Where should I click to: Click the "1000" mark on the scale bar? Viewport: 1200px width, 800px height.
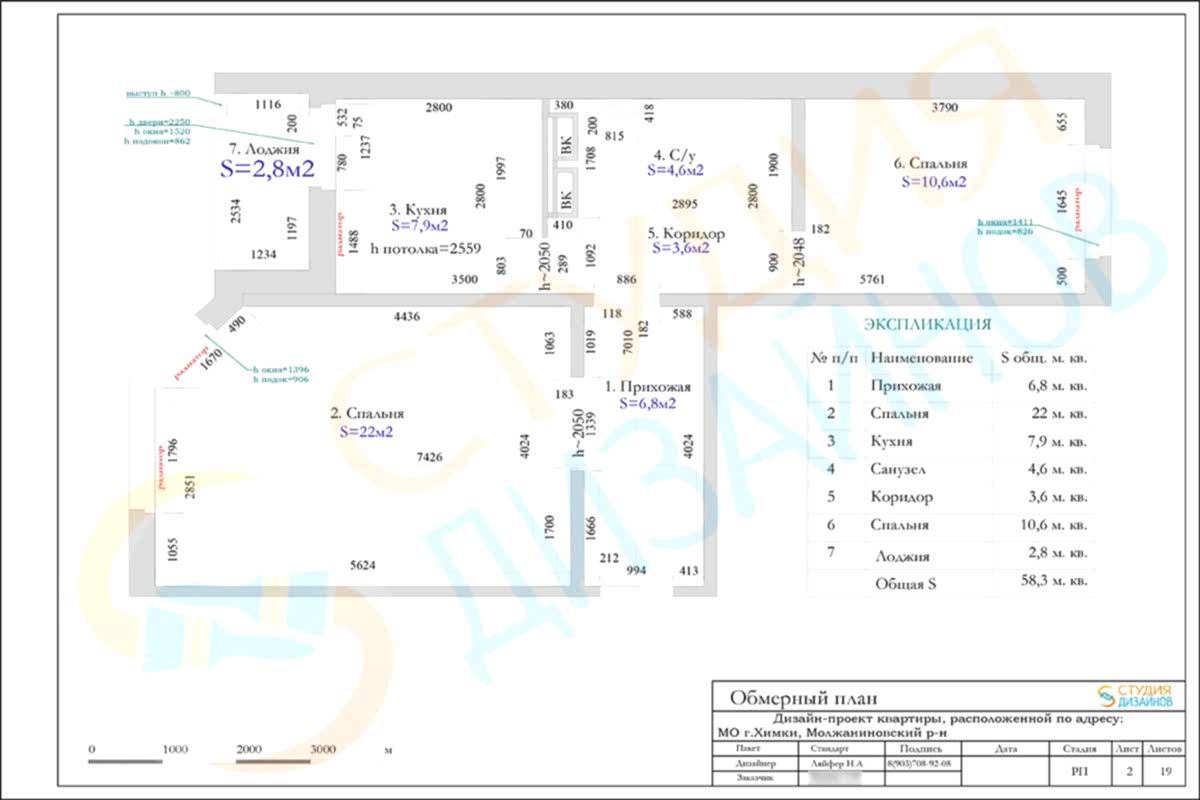pyautogui.click(x=174, y=749)
